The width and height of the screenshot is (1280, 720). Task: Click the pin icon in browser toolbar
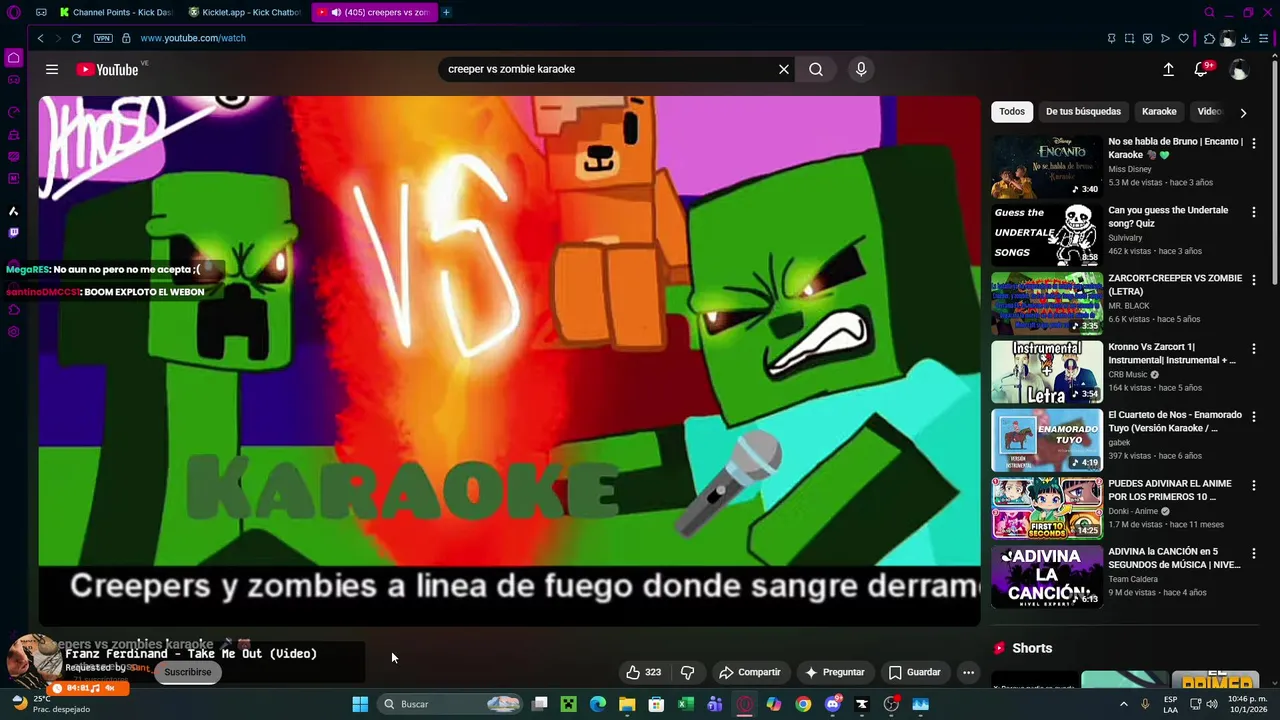click(x=1111, y=38)
